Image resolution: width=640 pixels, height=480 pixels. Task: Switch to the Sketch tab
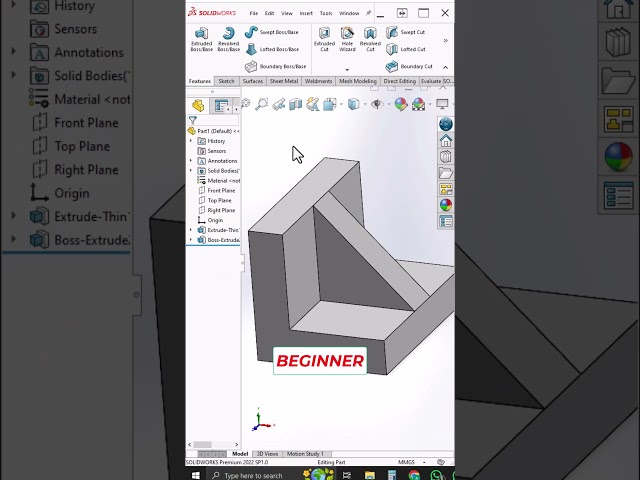point(226,81)
